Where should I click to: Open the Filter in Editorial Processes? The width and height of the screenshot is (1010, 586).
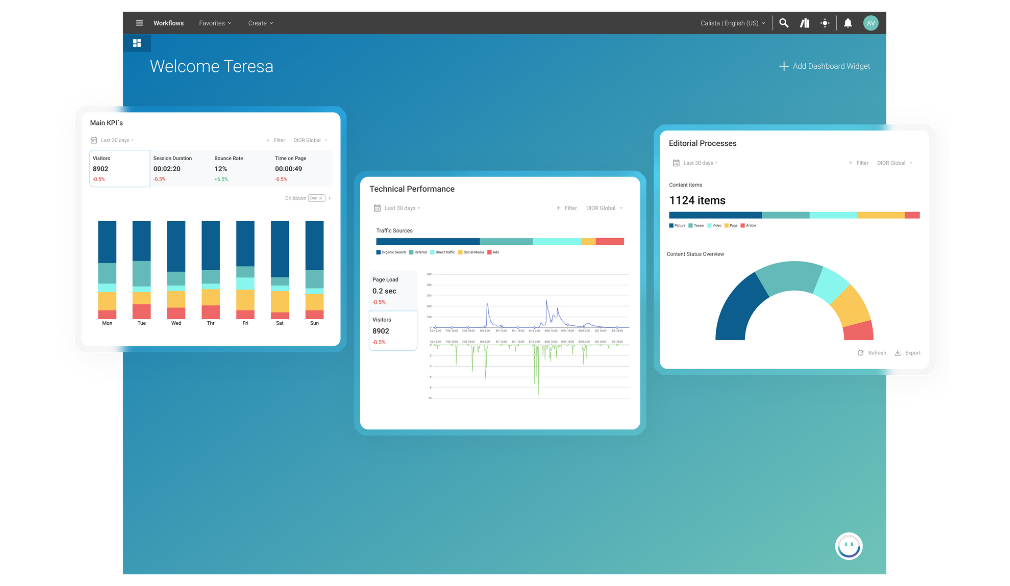(x=861, y=163)
